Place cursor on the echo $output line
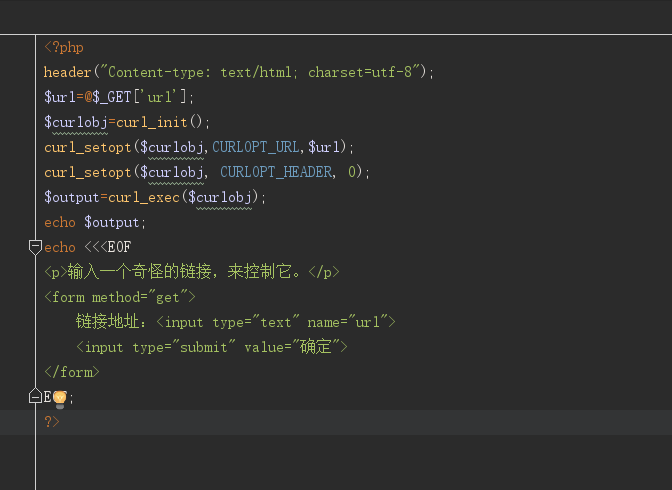This screenshot has height=490, width=672. (x=95, y=222)
